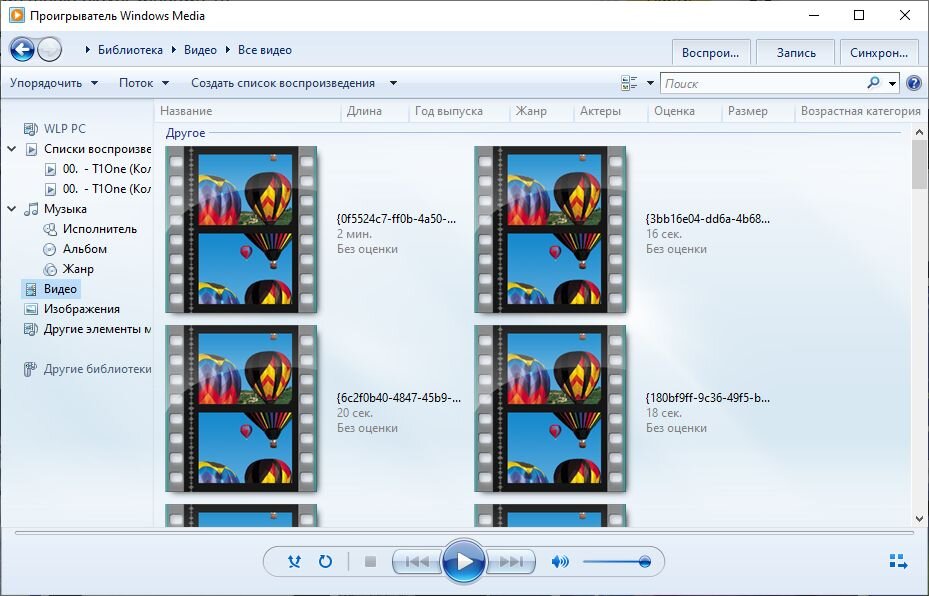
Task: Click the Forward navigation arrow button
Action: tap(50, 50)
